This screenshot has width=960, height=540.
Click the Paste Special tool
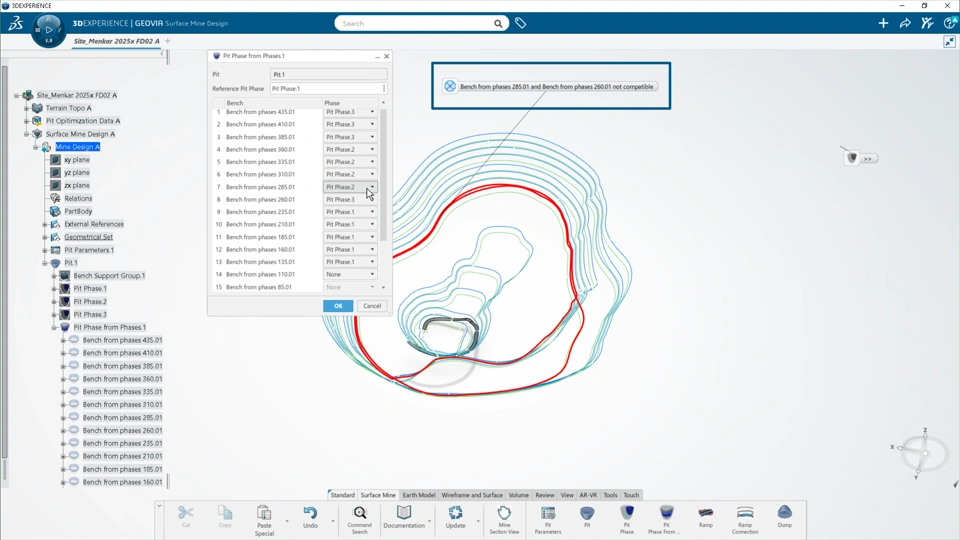tap(264, 520)
